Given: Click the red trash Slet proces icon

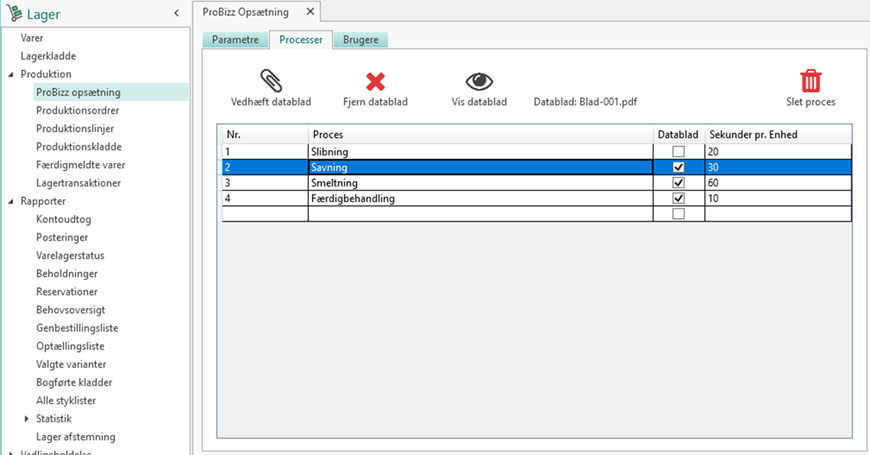Looking at the screenshot, I should click(811, 82).
